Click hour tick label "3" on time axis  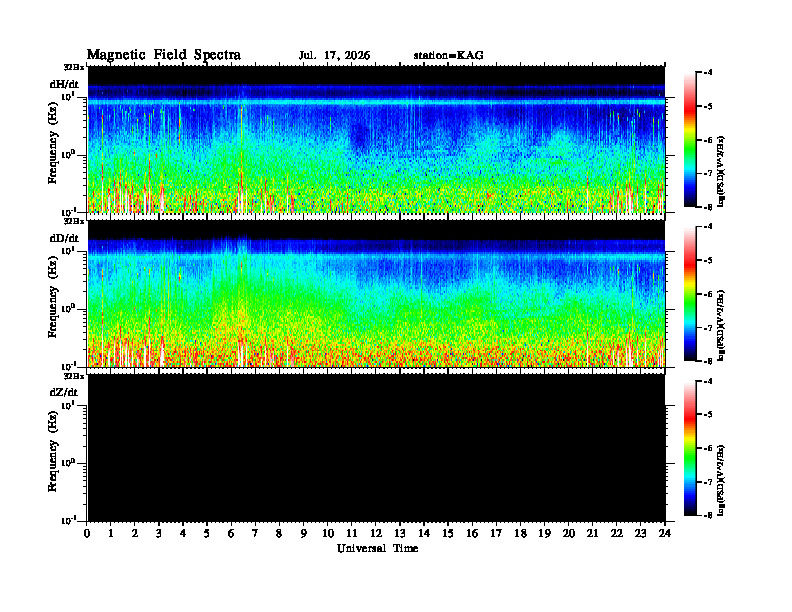tap(159, 534)
